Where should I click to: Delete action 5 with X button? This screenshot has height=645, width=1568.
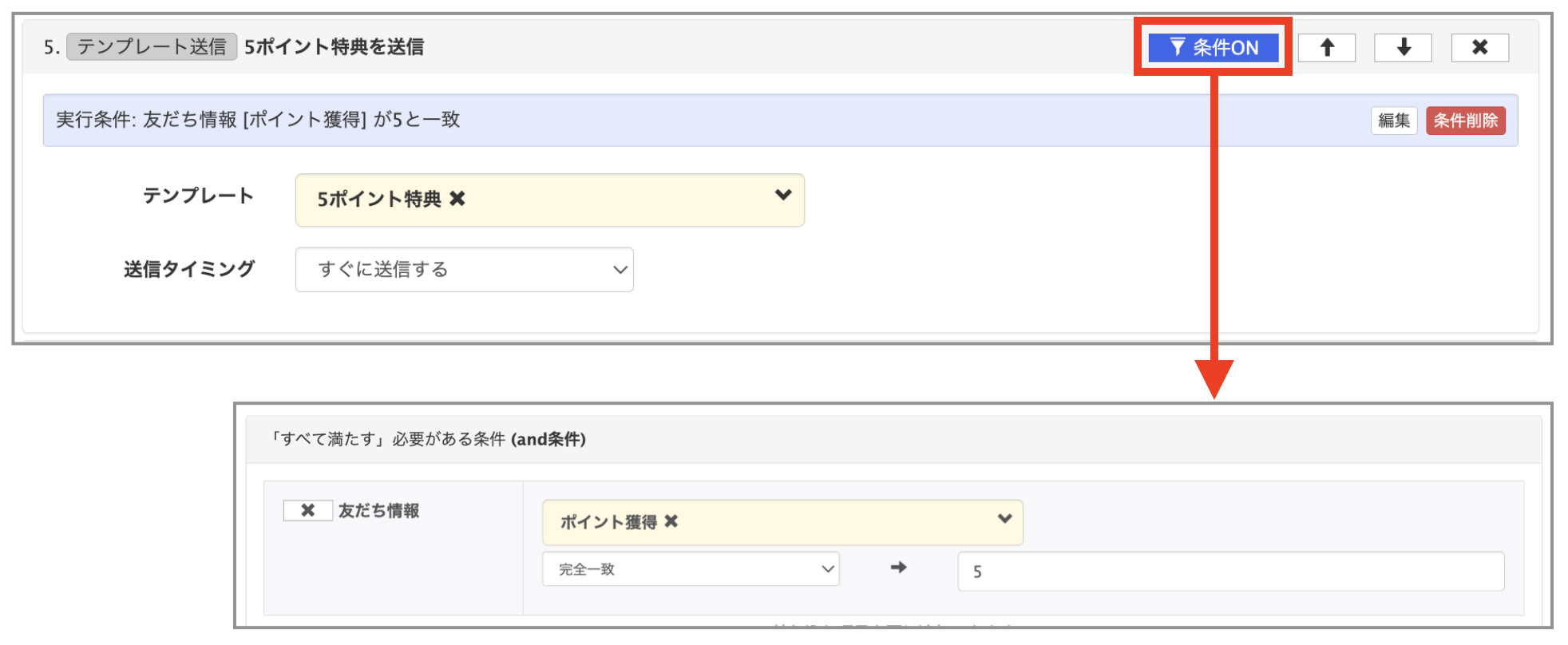tap(1479, 48)
